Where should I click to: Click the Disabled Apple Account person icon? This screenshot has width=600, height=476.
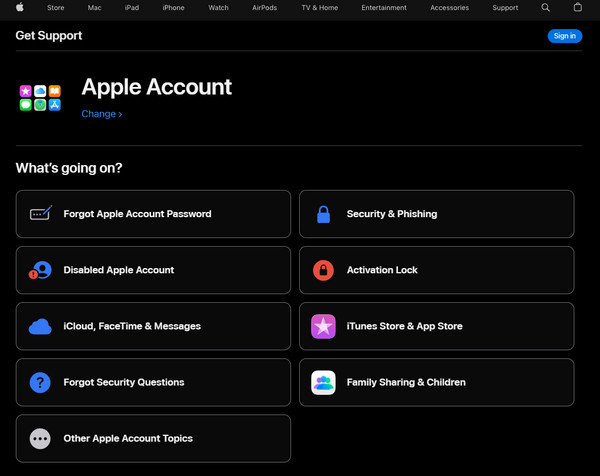pyautogui.click(x=40, y=270)
